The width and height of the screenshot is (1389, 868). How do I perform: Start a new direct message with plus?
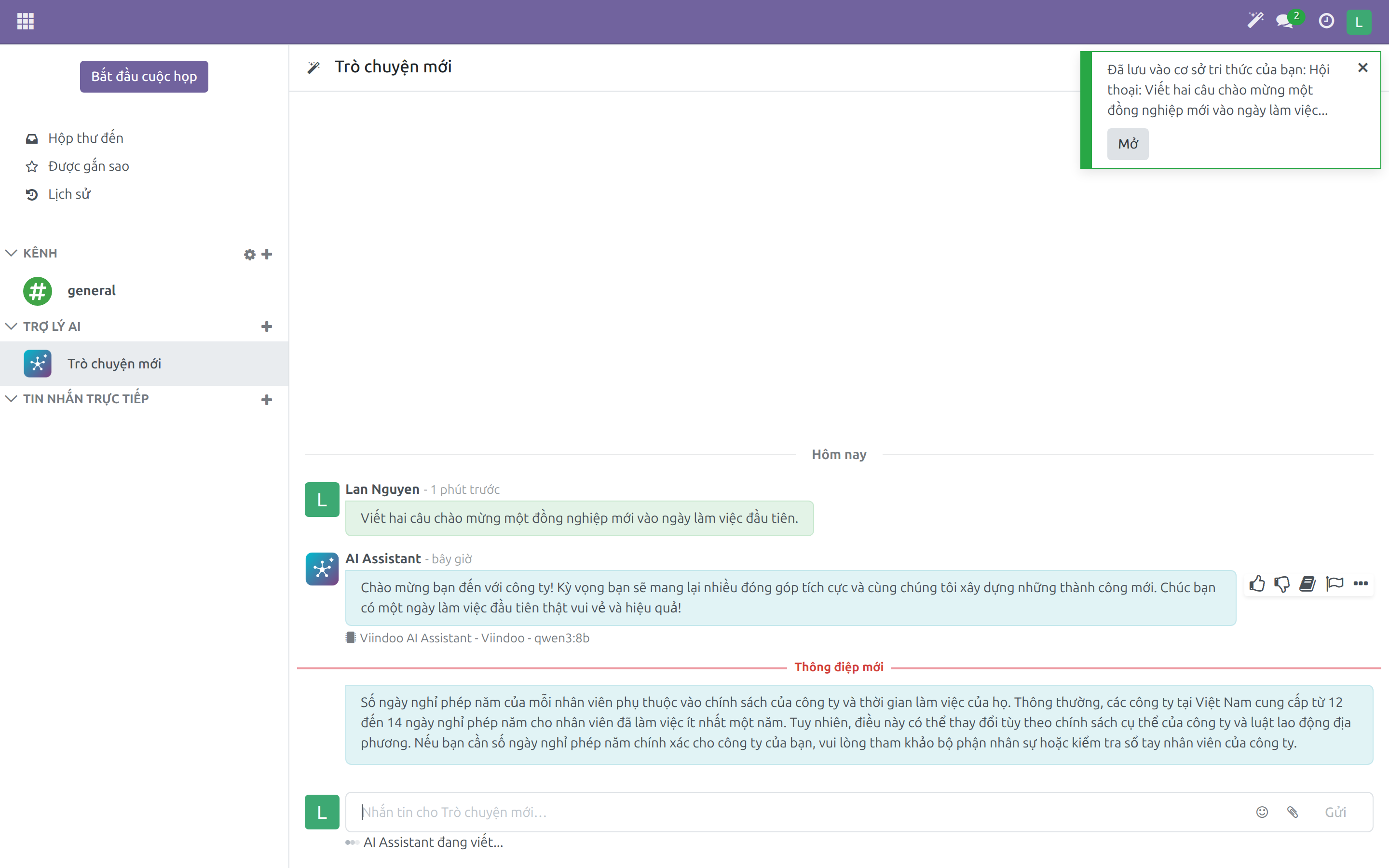[266, 400]
